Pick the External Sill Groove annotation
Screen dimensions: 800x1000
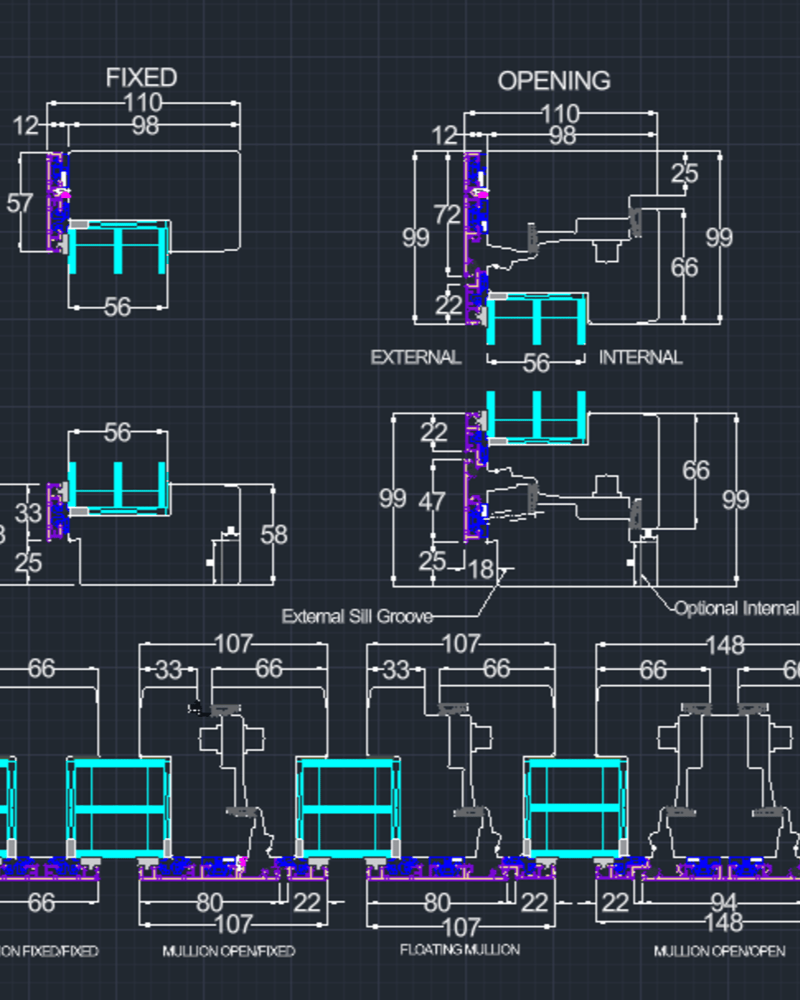[357, 616]
